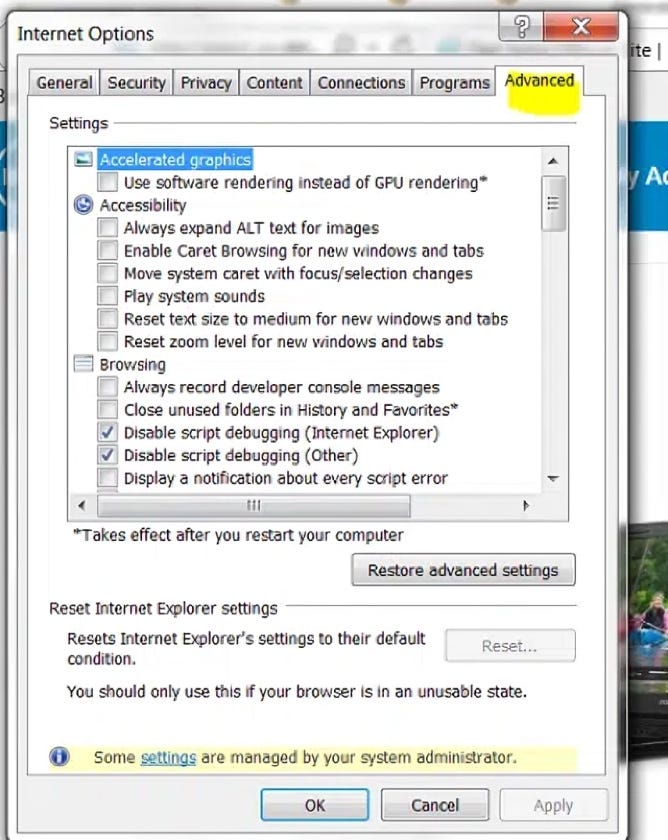Screen dimensions: 668x840
Task: Click the Internet Options title bar text
Action: pos(86,34)
